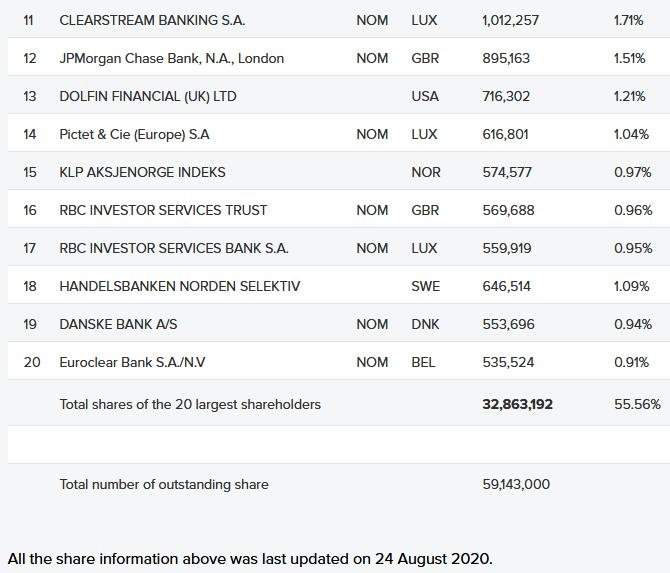The image size is (670, 573).
Task: Click DOLFIN FINANCIAL (UK) LTD entry
Action: (148, 96)
